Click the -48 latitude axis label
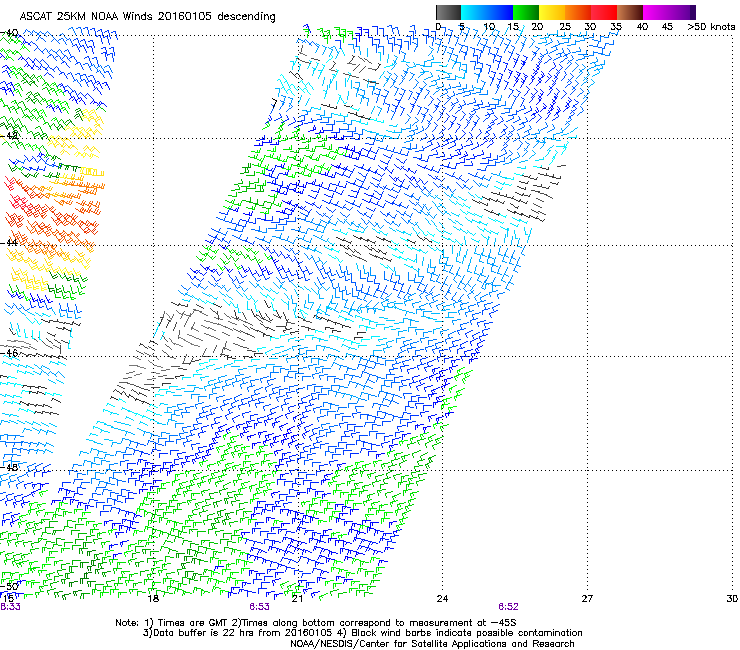Viewport: 740px width, 650px height. point(9,467)
